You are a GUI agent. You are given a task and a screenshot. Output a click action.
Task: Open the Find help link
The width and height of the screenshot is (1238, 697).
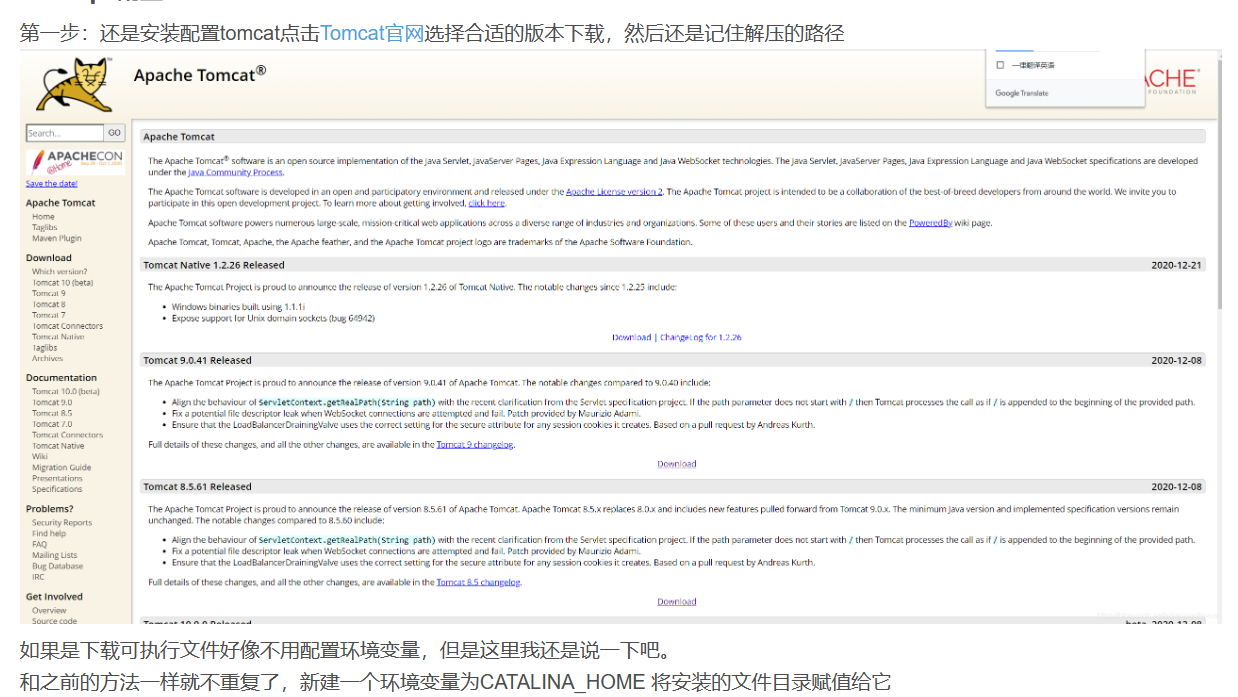(49, 533)
